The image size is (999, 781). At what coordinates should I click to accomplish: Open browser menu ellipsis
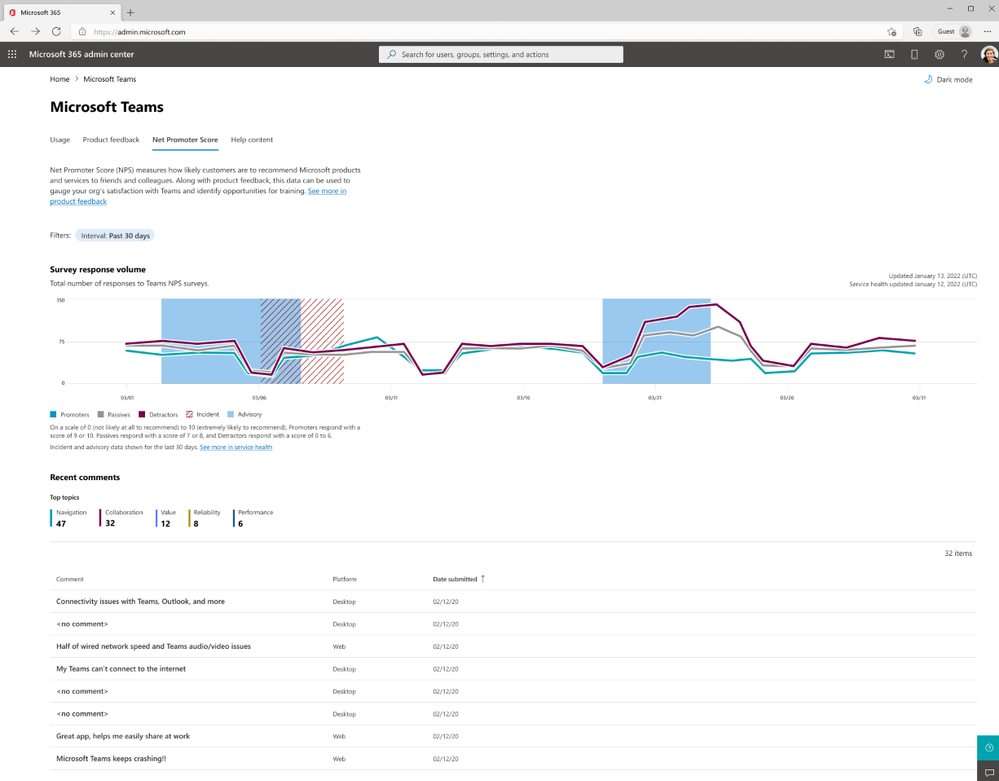[987, 31]
